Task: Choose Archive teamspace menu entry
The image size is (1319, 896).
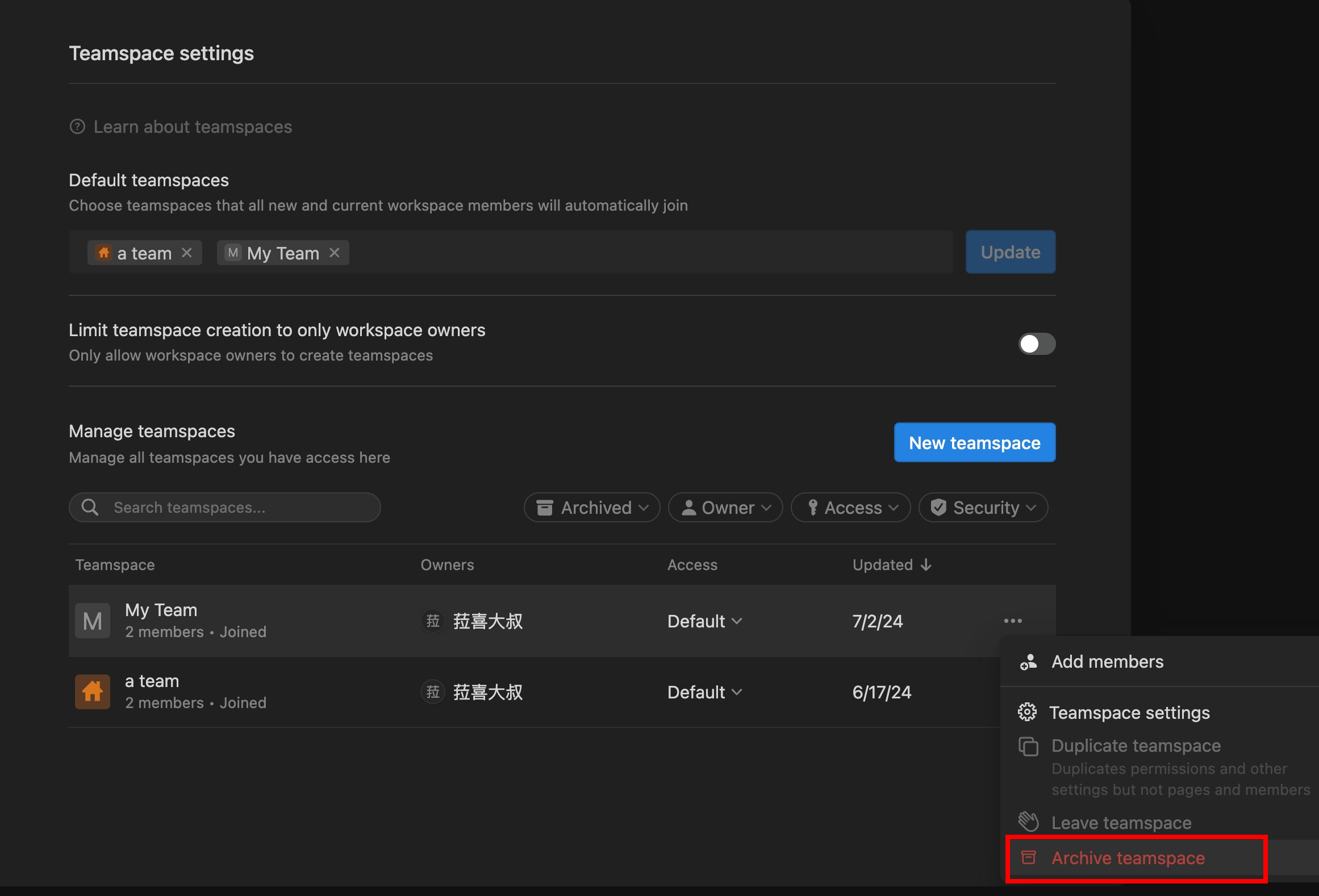Action: pyautogui.click(x=1128, y=857)
